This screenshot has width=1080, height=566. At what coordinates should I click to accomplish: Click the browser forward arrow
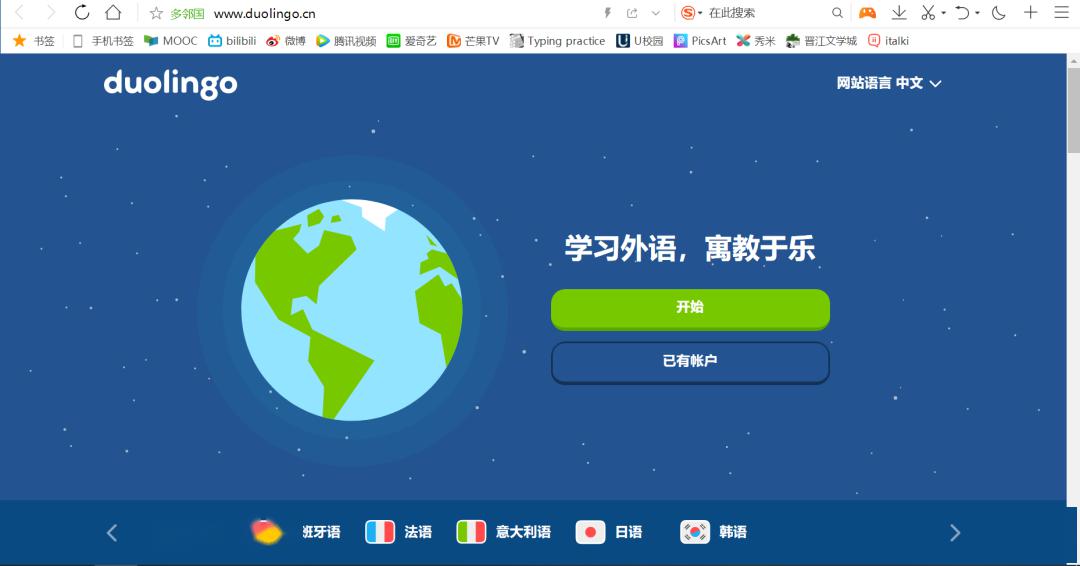tap(50, 12)
